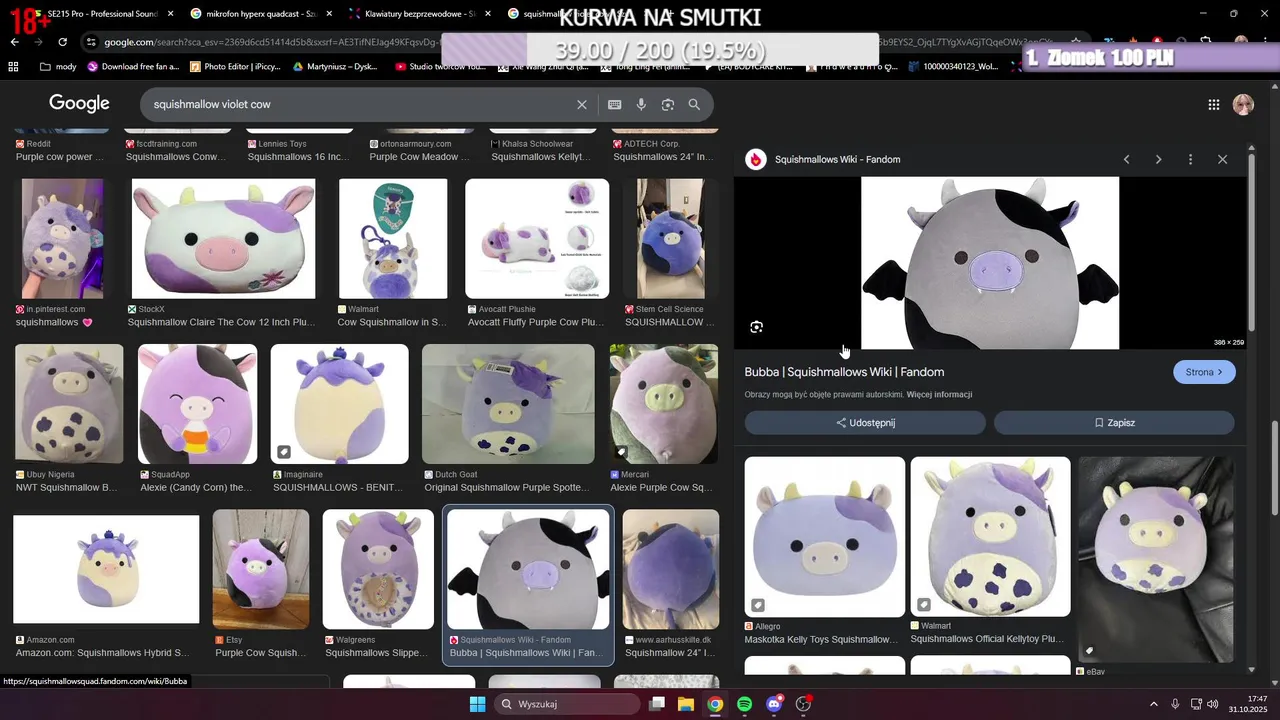The width and height of the screenshot is (1280, 720).
Task: Click 'Stem Cell Science' source label
Action: click(670, 309)
